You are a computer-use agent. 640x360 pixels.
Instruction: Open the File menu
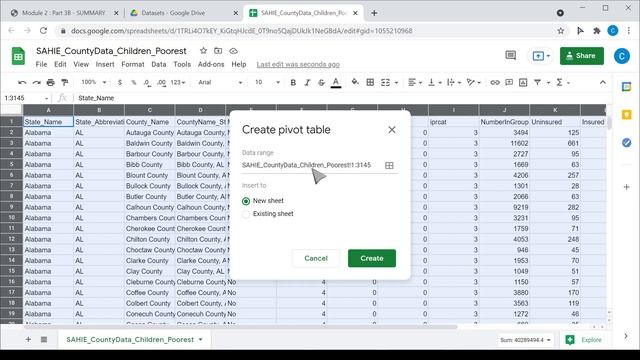41,64
